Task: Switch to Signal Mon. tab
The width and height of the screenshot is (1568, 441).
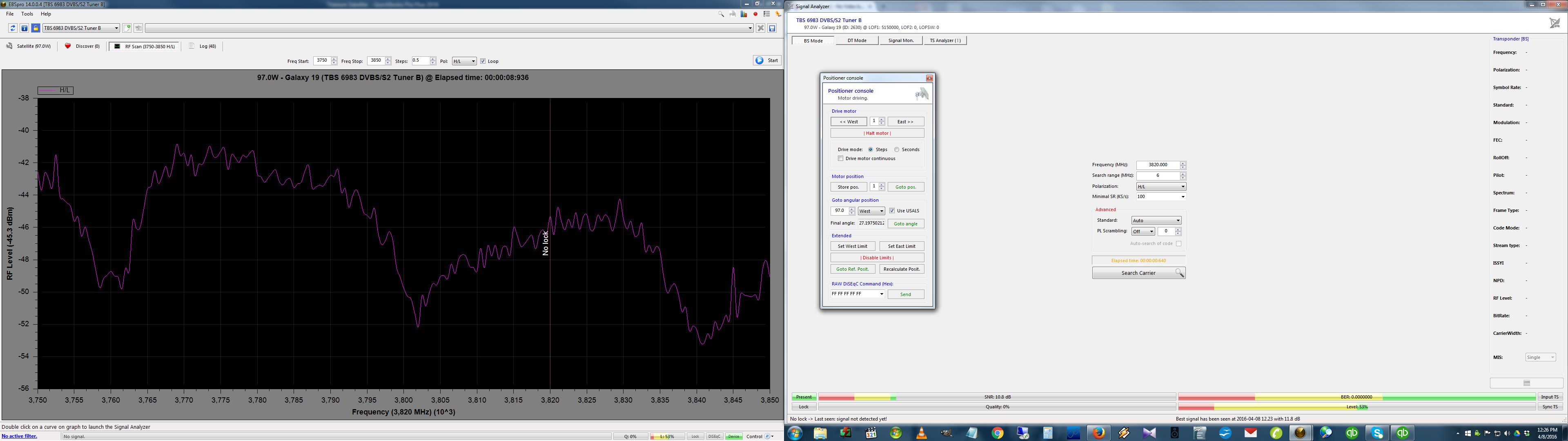Action: point(901,40)
